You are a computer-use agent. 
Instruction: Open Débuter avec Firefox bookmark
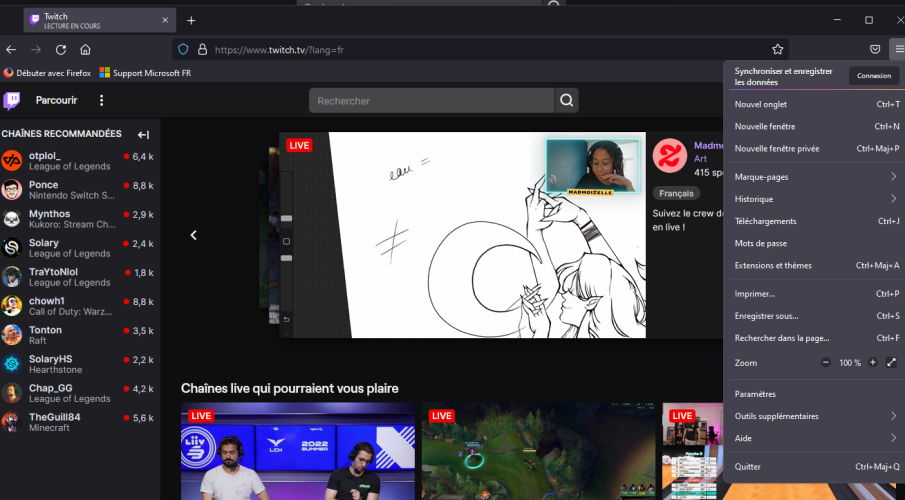tap(47, 73)
